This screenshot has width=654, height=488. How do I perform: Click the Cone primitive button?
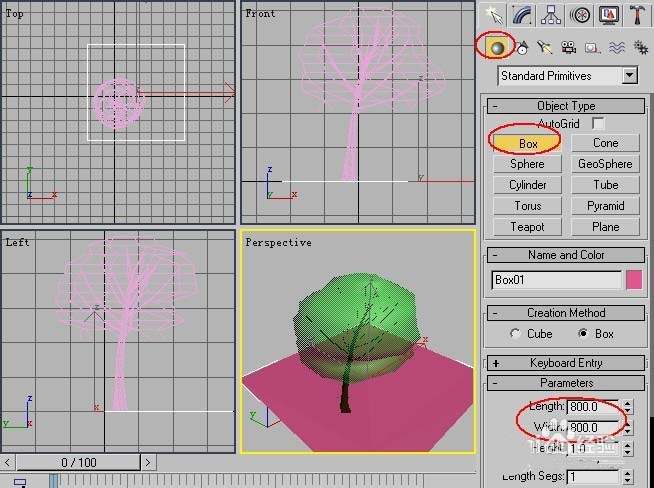[605, 143]
